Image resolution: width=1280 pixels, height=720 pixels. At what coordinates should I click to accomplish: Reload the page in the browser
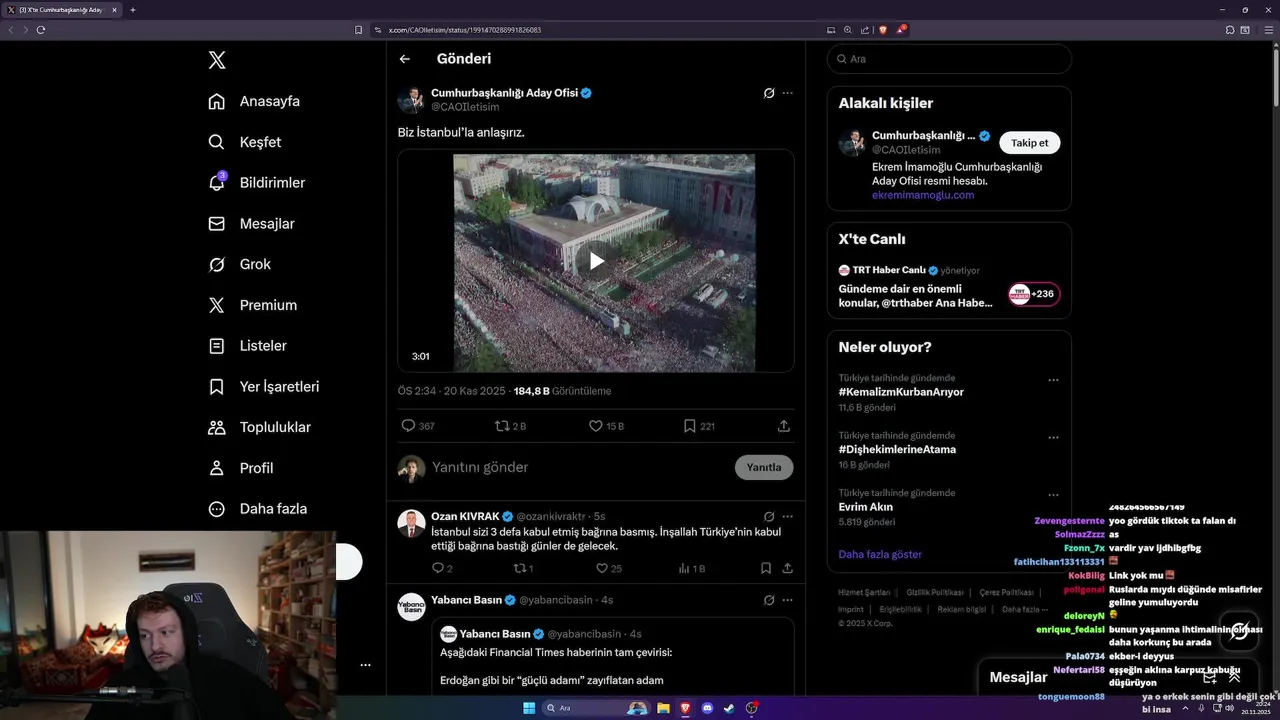tap(41, 30)
